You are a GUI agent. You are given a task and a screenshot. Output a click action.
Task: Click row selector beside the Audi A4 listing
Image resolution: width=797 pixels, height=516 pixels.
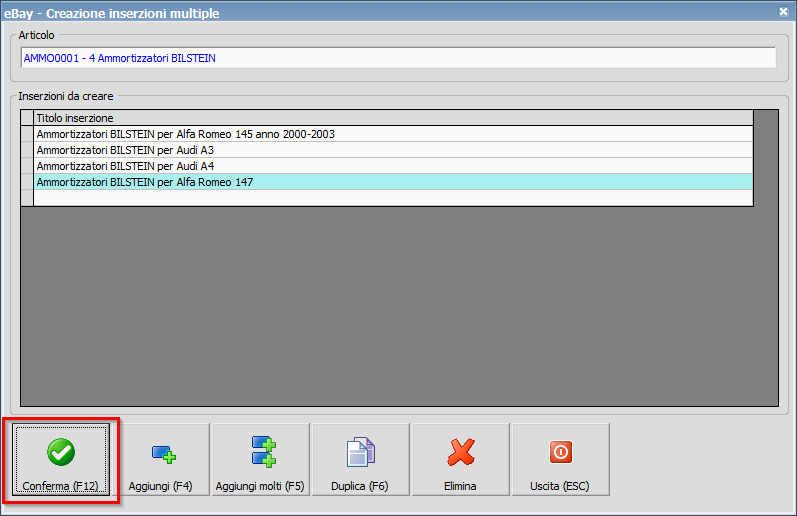(27, 166)
